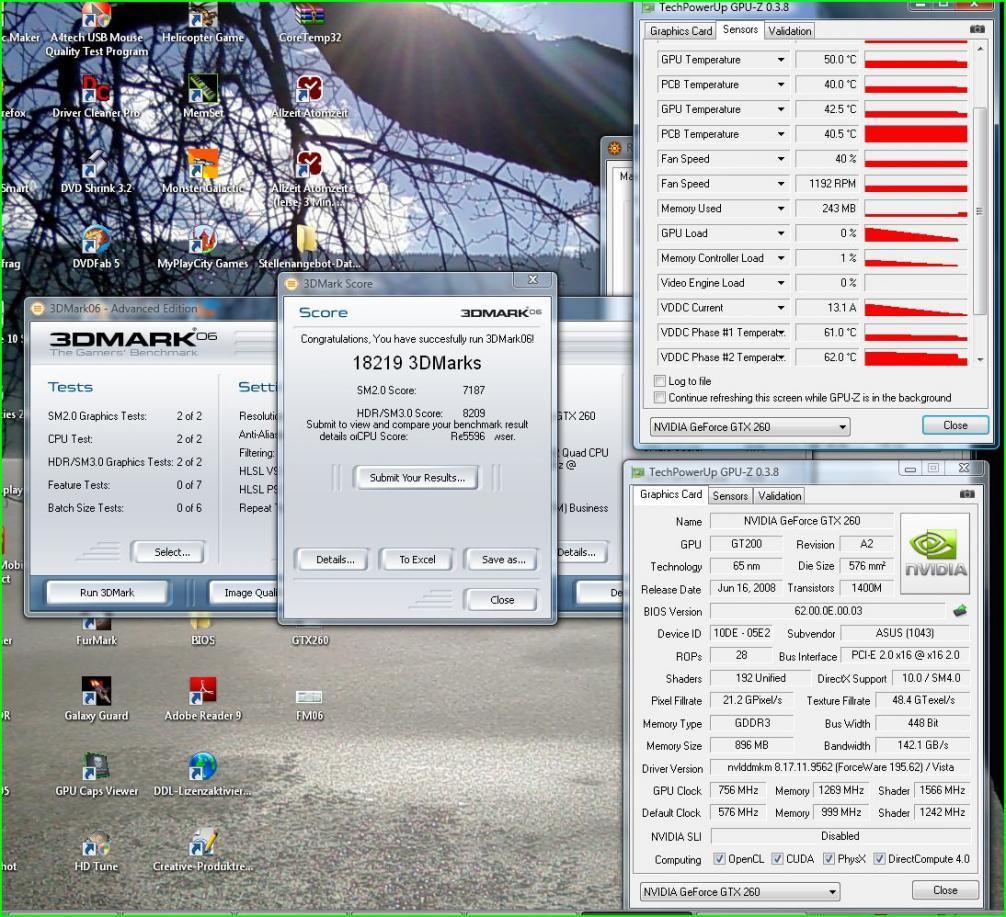The height and width of the screenshot is (917, 1006).
Task: Open GPU selector combo in Sensors window
Action: (750, 427)
